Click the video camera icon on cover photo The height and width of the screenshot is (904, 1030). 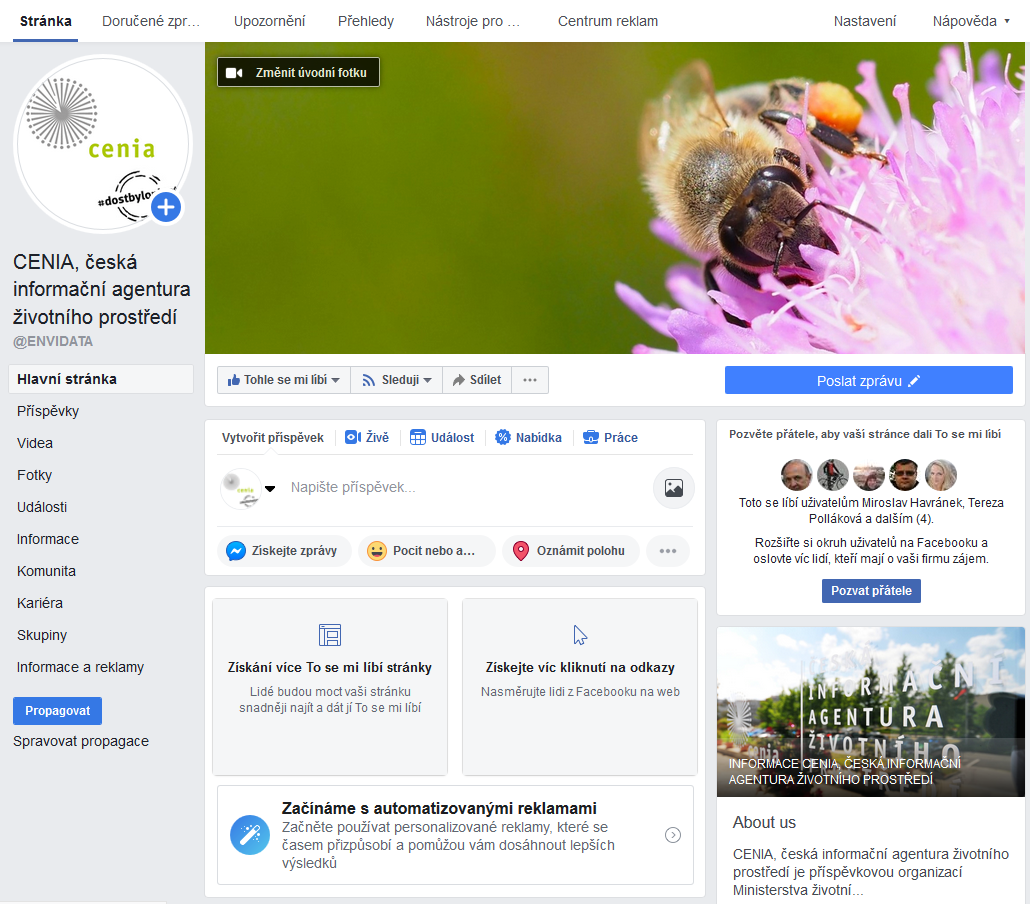235,73
